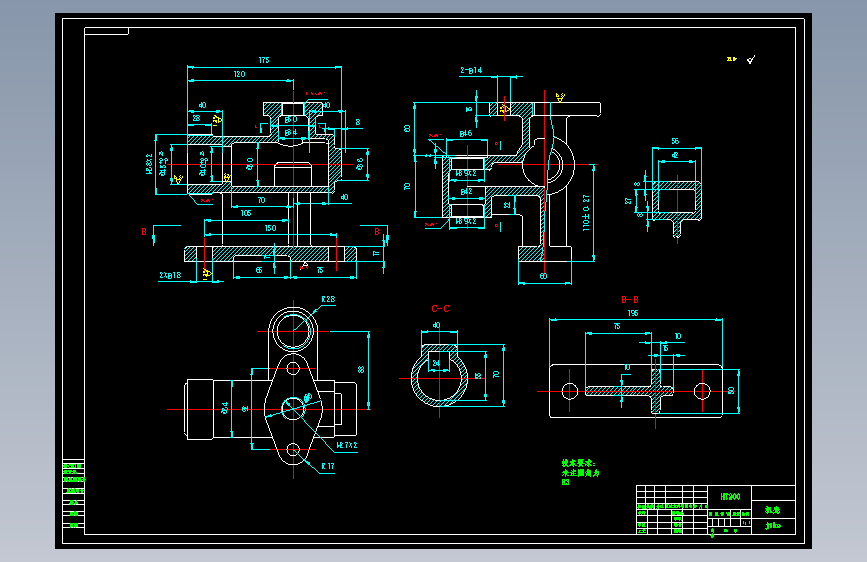Click the 65 dimension under the base plate
Screen dimensions: 867x562
click(x=259, y=270)
